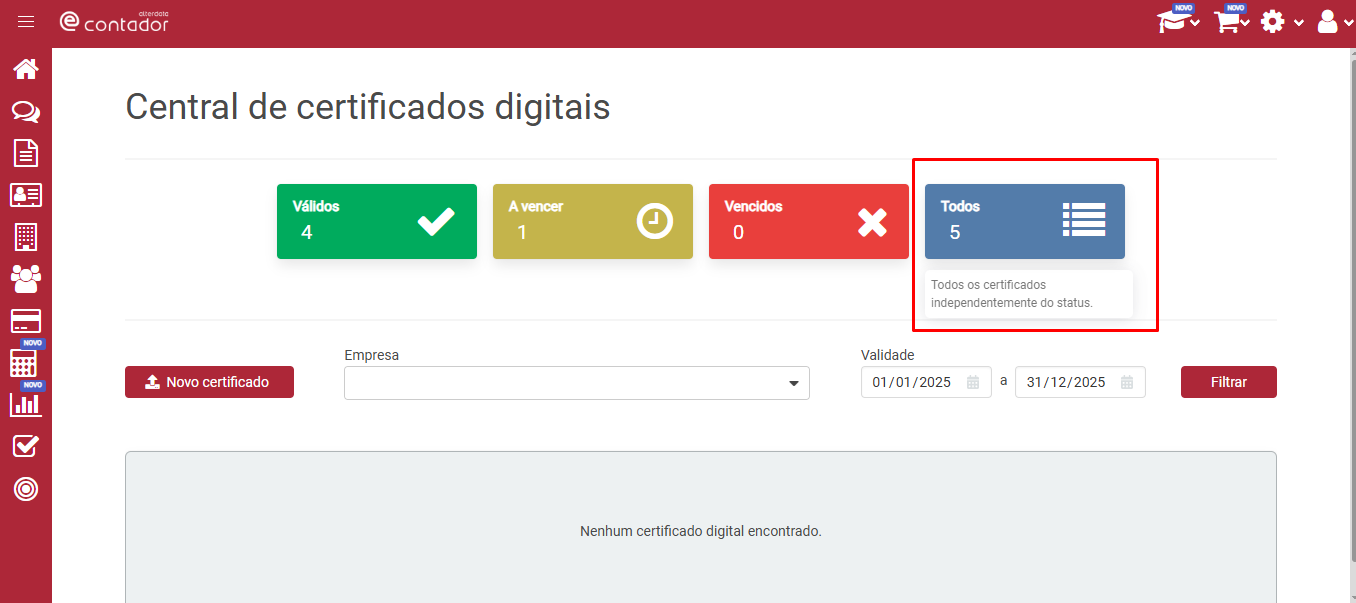Open the building icon in sidebar

[26, 237]
